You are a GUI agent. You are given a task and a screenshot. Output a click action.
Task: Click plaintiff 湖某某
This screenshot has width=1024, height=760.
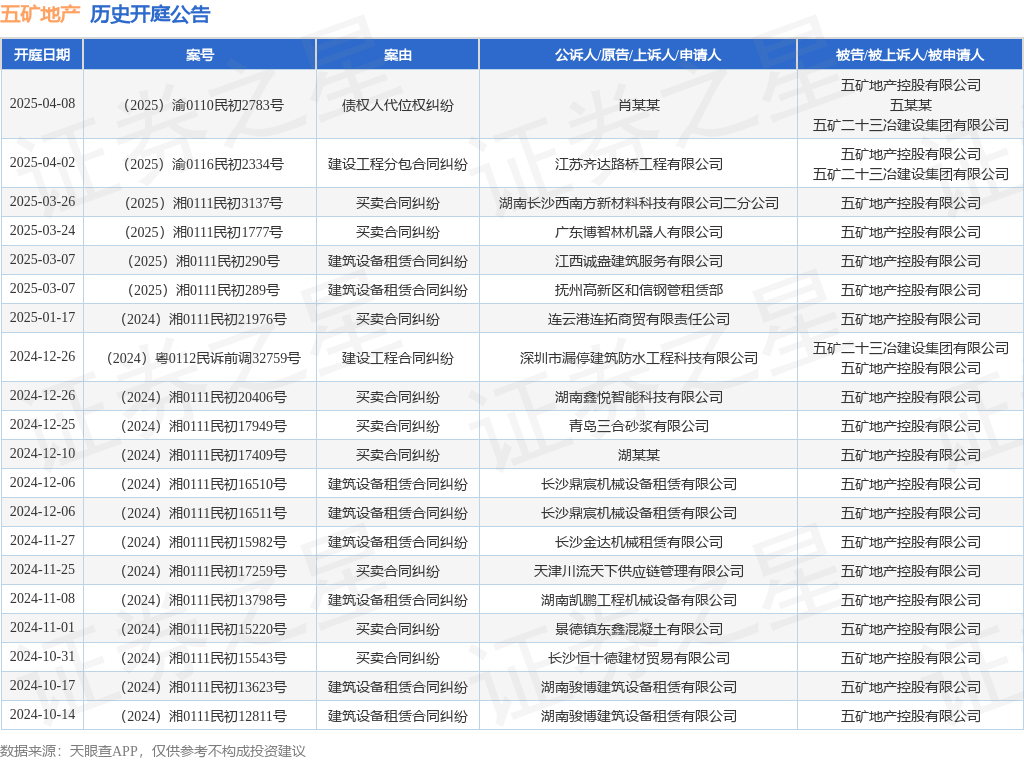tap(639, 455)
